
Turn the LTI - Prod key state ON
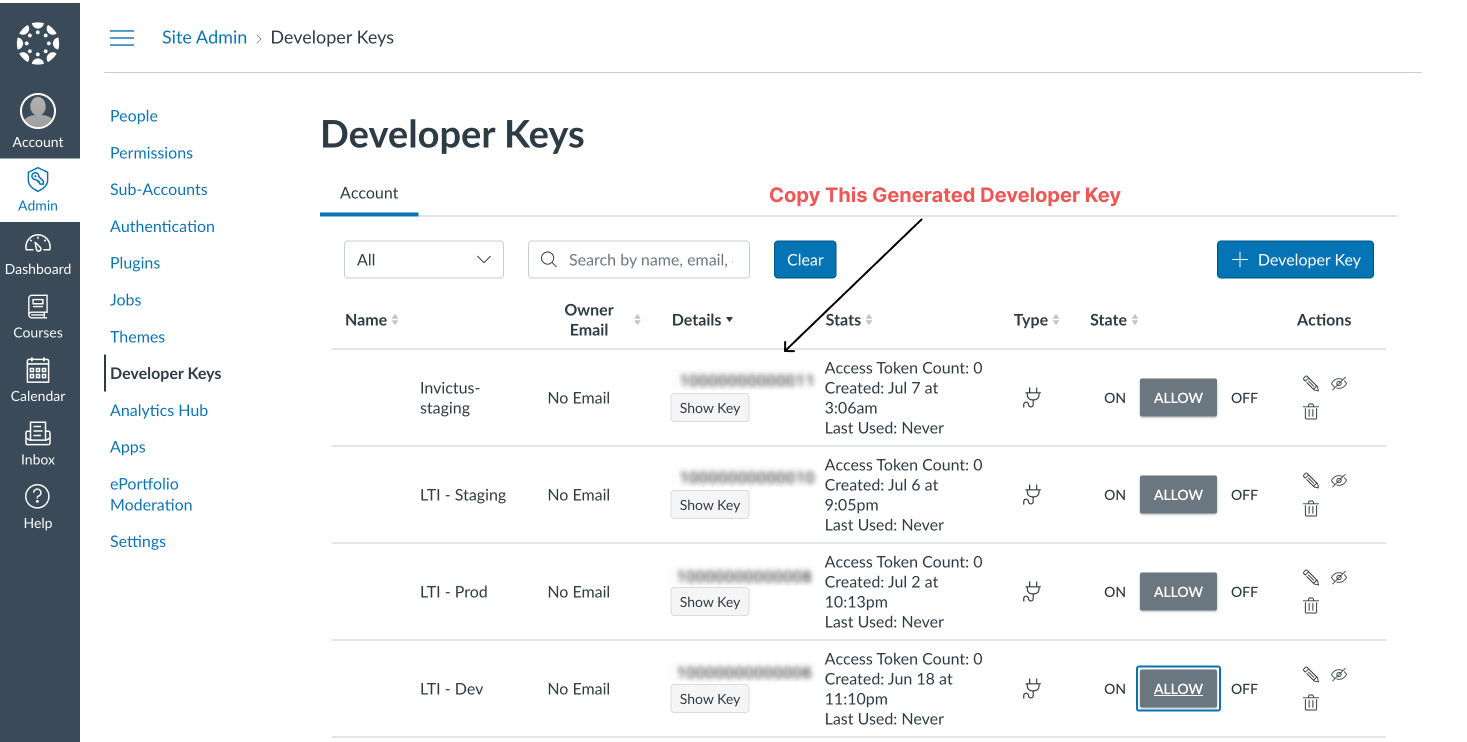point(1114,592)
